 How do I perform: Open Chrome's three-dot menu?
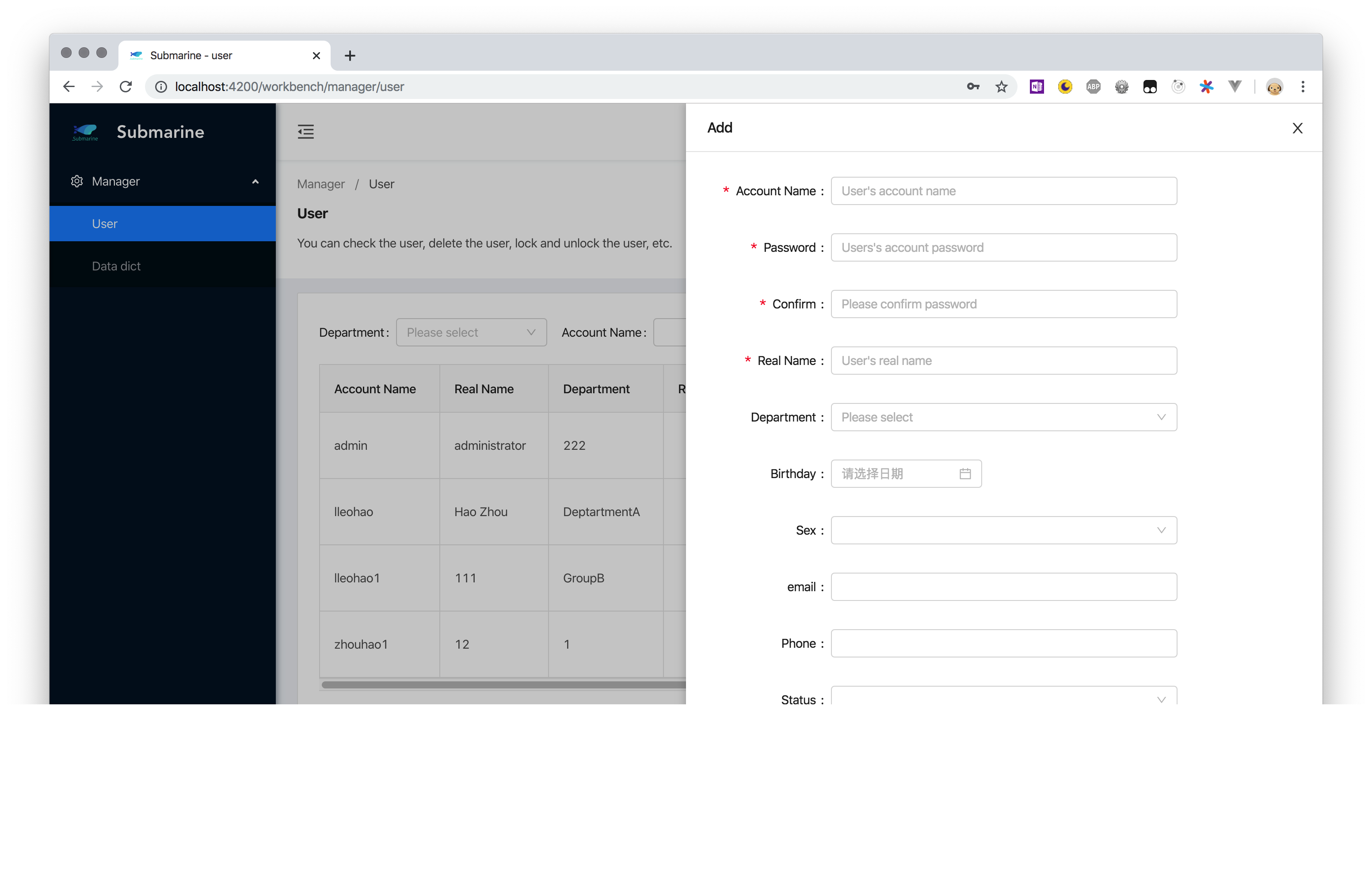pyautogui.click(x=1303, y=87)
